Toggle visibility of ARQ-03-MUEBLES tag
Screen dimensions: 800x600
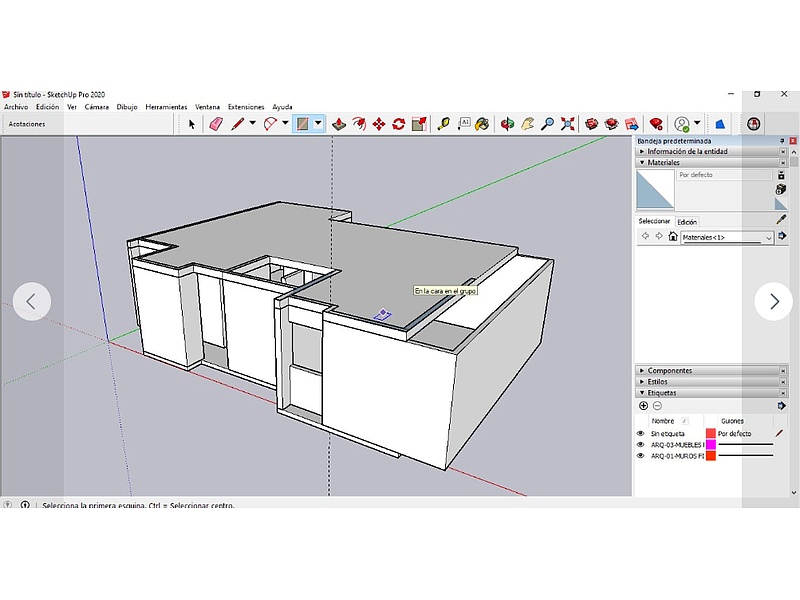(641, 444)
